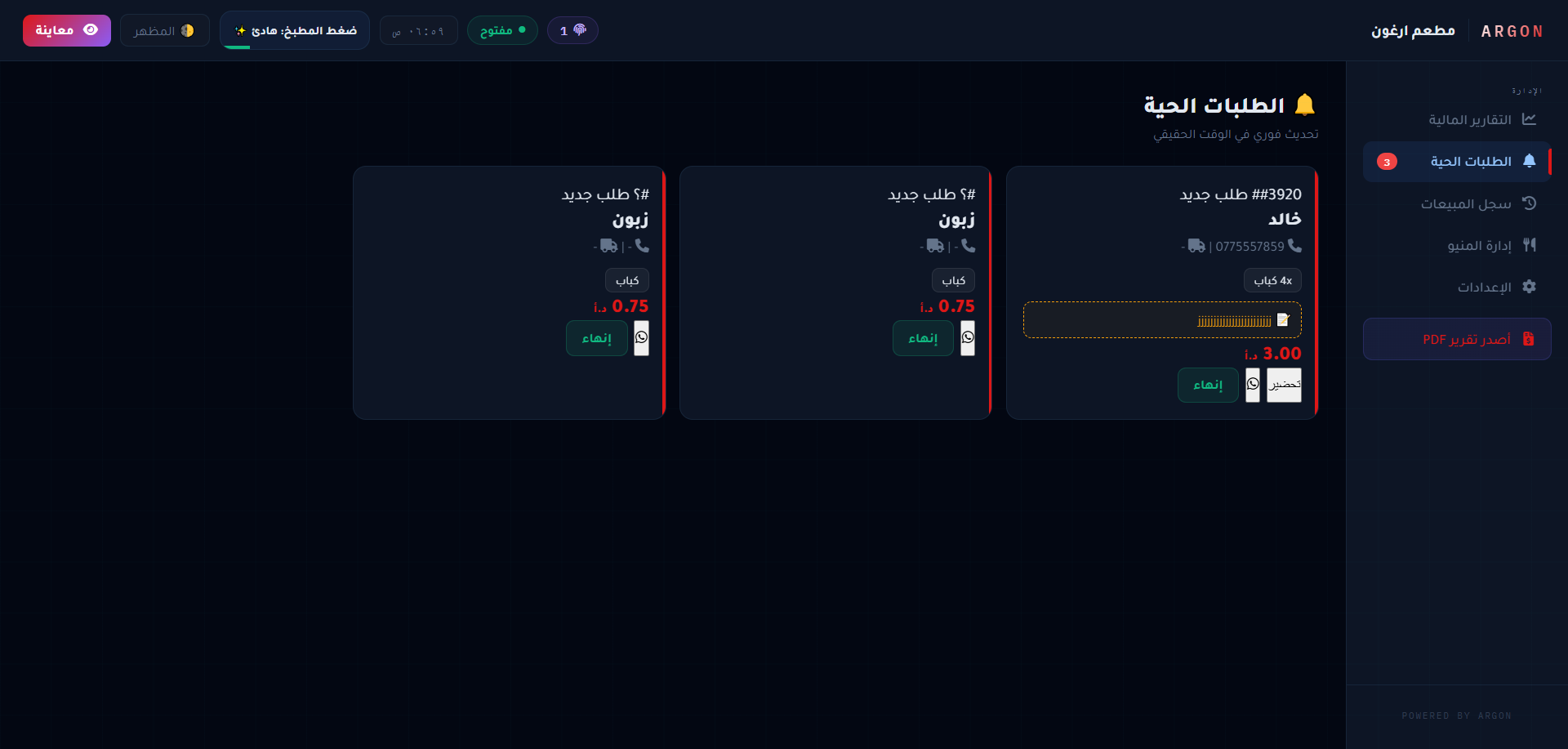1568x749 pixels.
Task: Click the bell icon beside الطلبات الحية heading
Action: point(1305,105)
